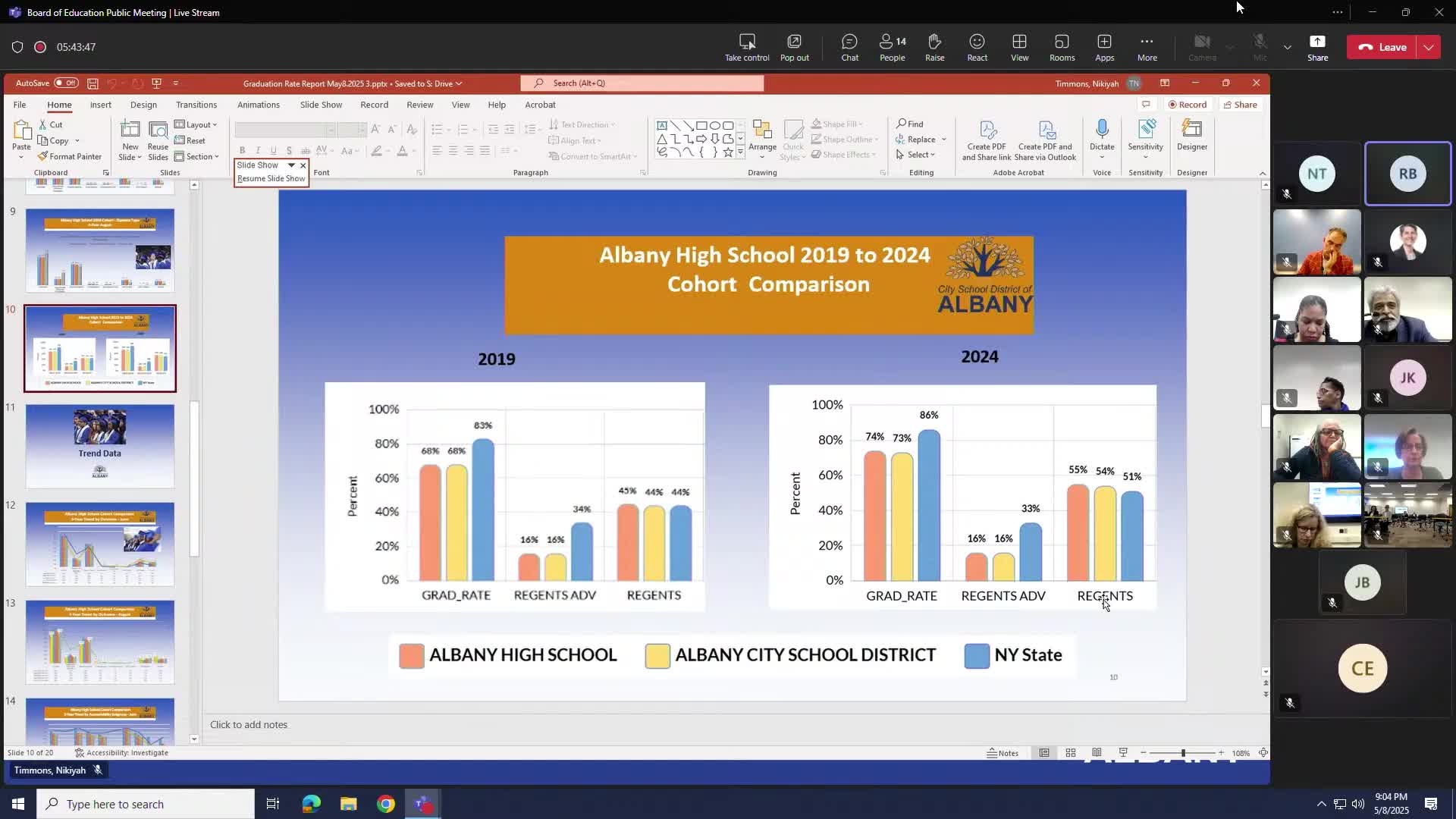The height and width of the screenshot is (819, 1456).
Task: Adjust the zoom slider in status bar
Action: pyautogui.click(x=1182, y=753)
